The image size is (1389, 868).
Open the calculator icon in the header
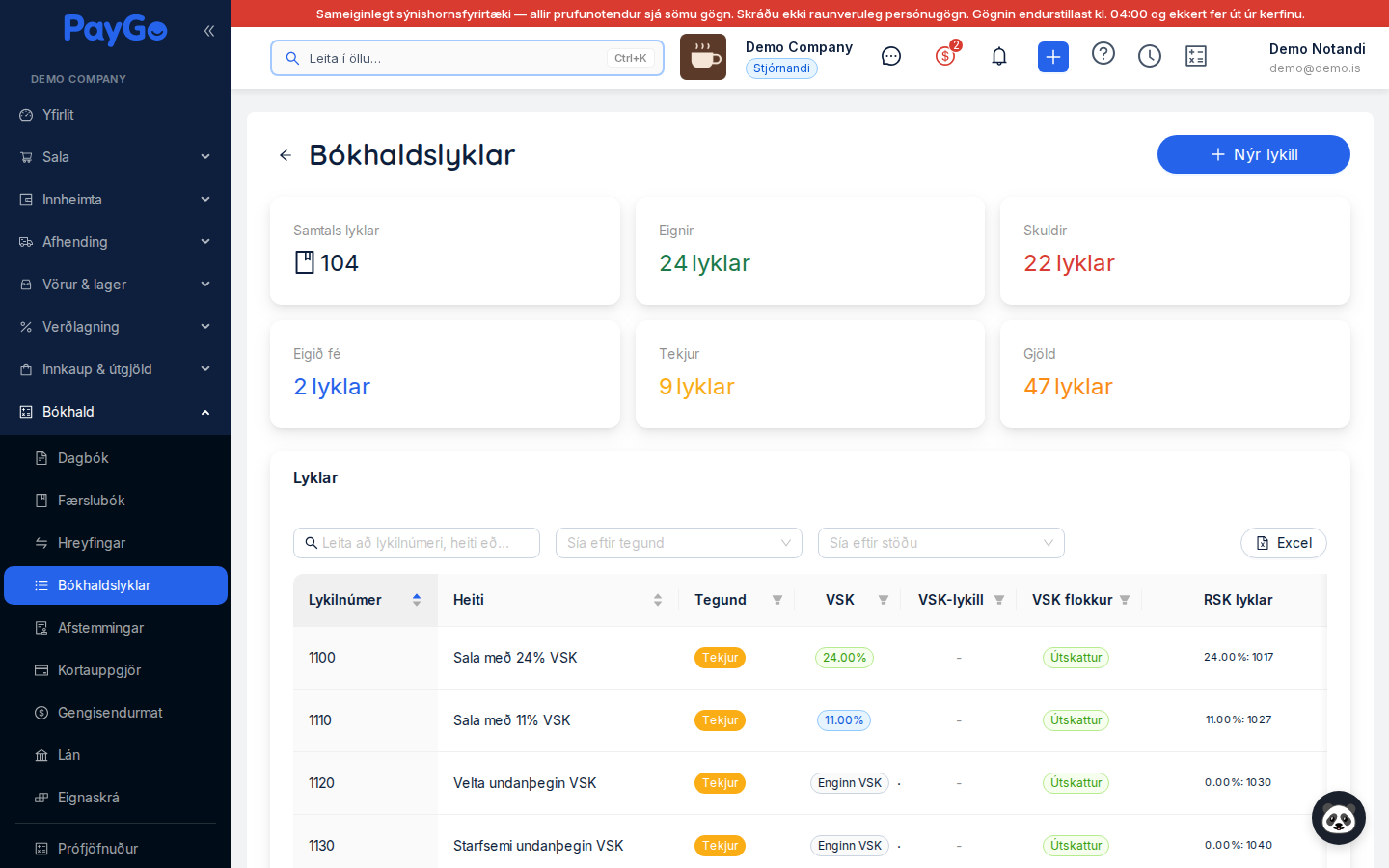click(x=1196, y=56)
